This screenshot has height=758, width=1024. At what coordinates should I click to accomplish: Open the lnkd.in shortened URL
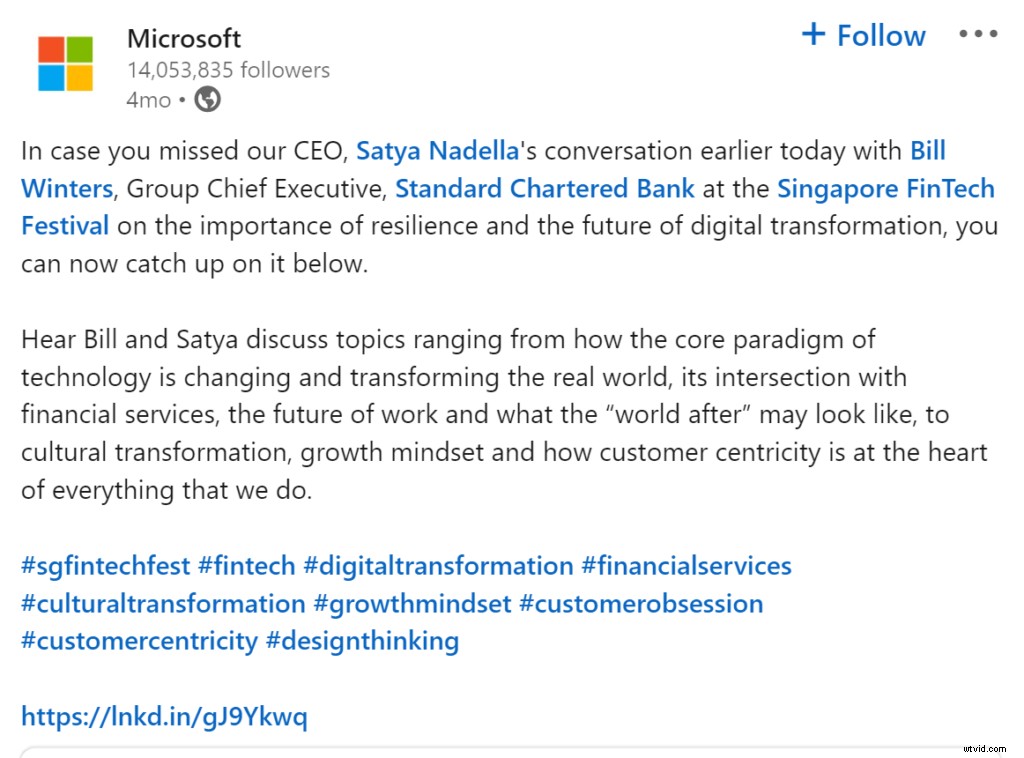pos(164,716)
